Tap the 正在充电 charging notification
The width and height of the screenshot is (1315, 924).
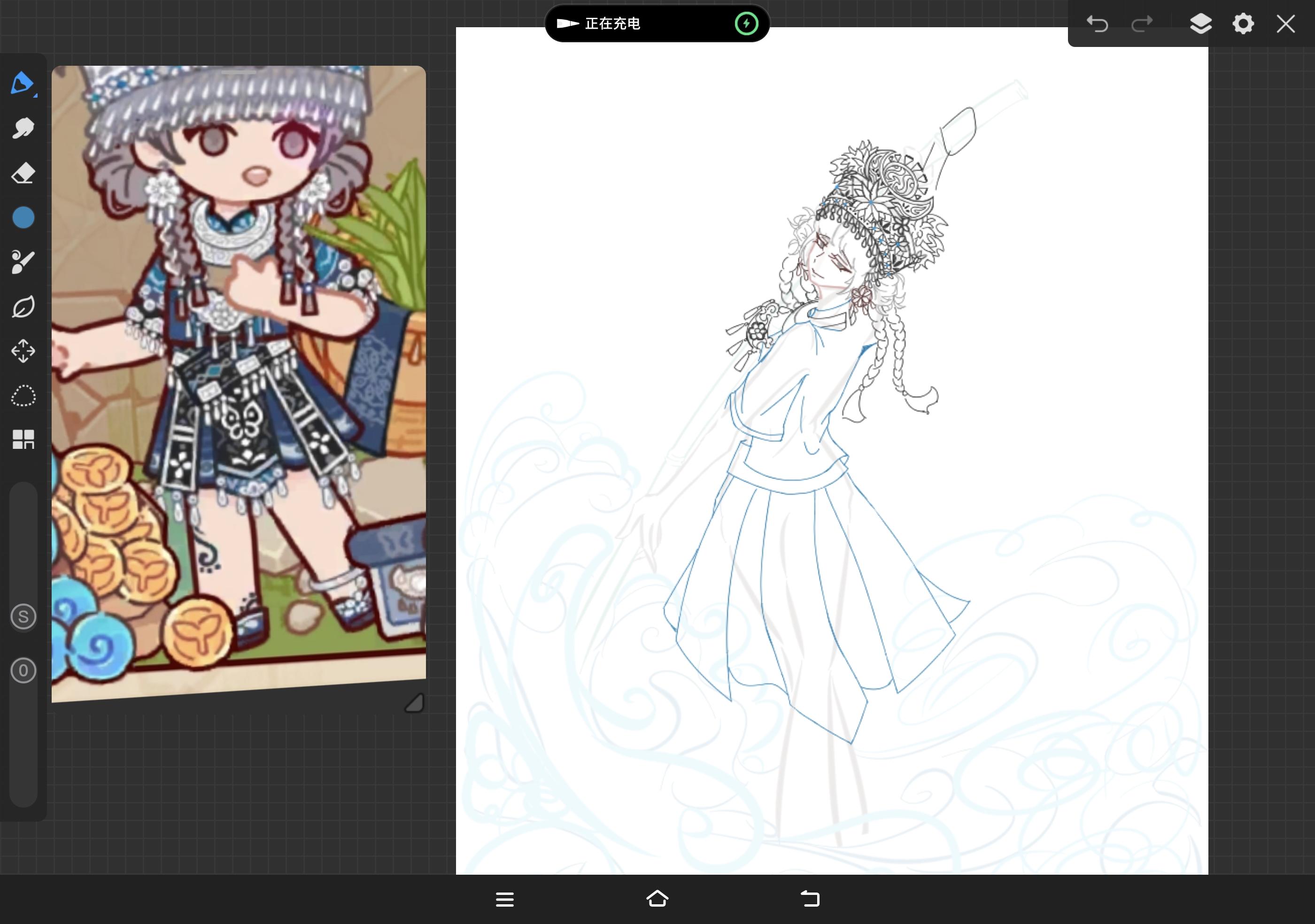click(x=657, y=23)
